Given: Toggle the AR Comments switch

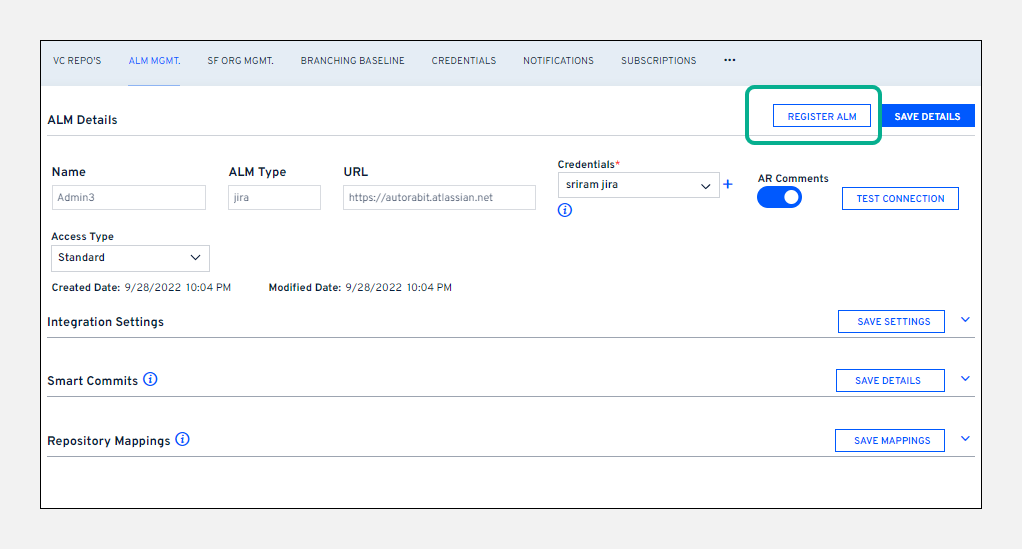Looking at the screenshot, I should (779, 197).
